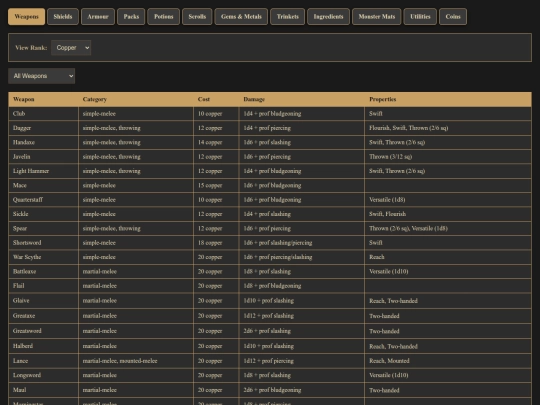Click the Shortsword weapon name
Image resolution: width=540 pixels, height=405 pixels.
point(27,243)
